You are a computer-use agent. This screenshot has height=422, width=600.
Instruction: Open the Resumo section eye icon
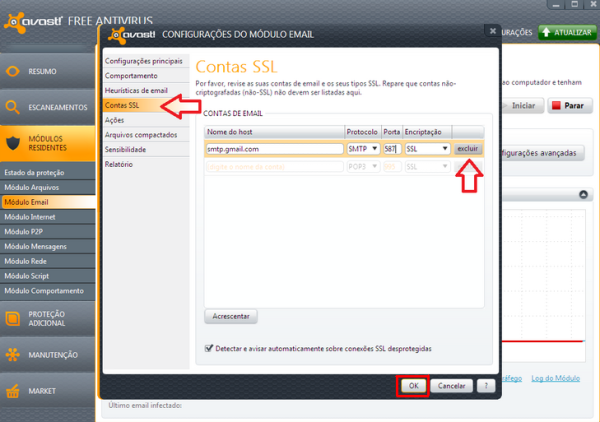[x=13, y=72]
